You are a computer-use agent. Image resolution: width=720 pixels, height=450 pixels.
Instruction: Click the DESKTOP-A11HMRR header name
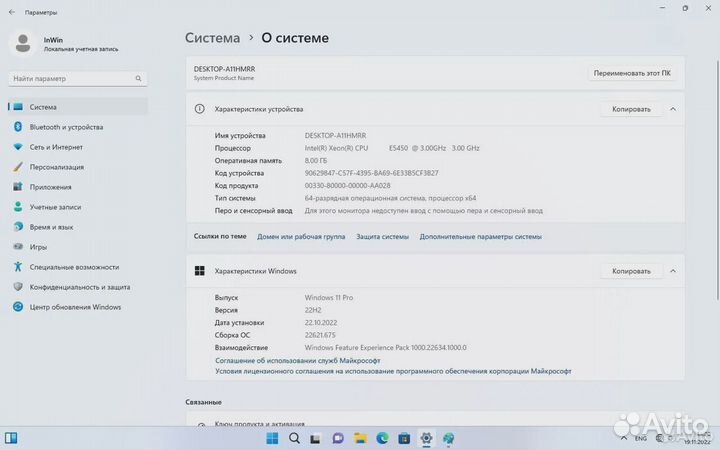pyautogui.click(x=224, y=69)
